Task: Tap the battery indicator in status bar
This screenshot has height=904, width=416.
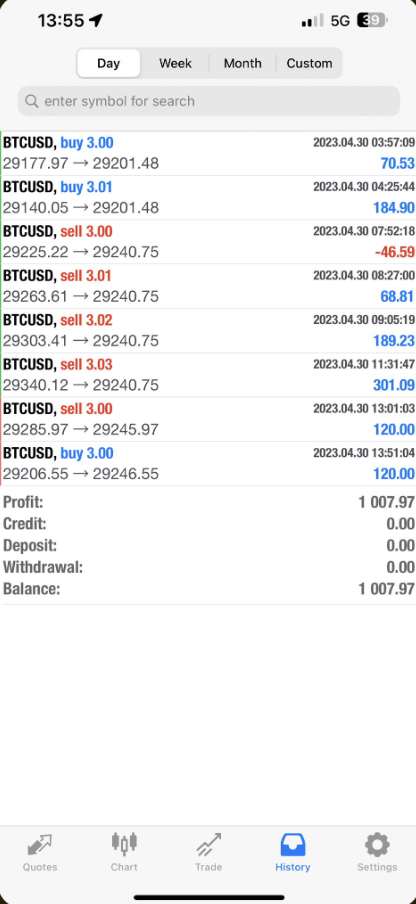Action: [372, 21]
